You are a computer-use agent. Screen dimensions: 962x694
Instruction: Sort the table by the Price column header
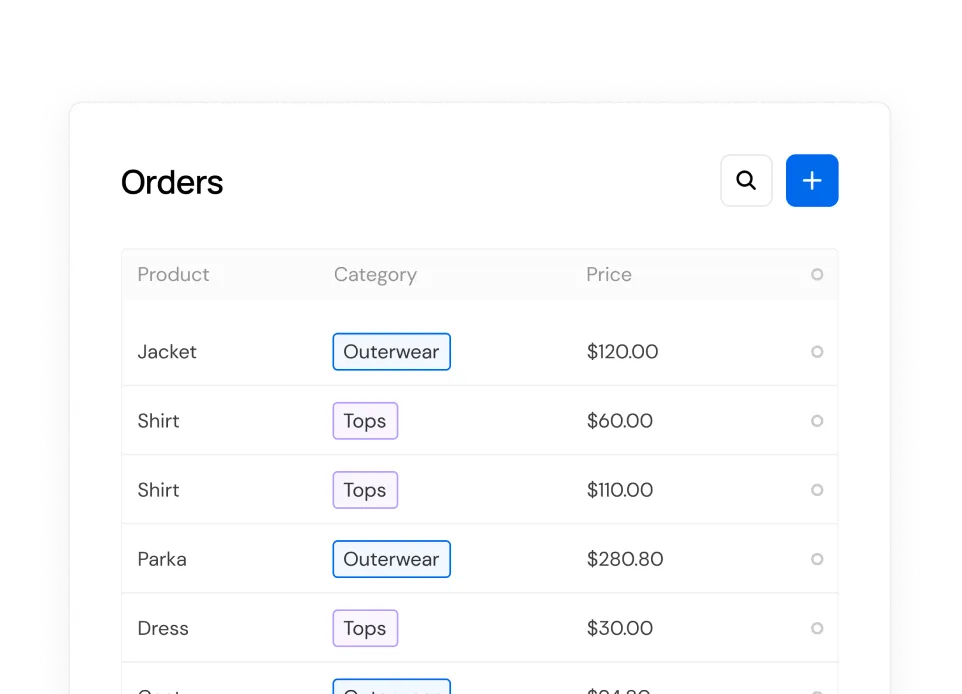tap(609, 274)
